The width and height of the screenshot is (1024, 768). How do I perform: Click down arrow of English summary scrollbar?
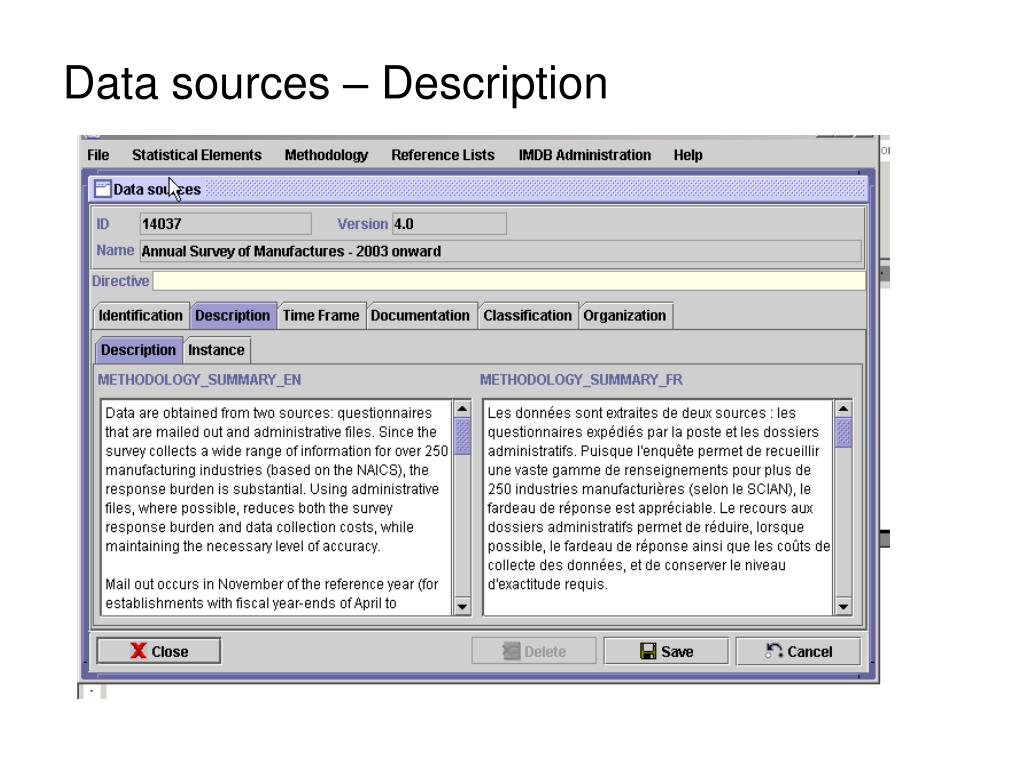(x=462, y=606)
